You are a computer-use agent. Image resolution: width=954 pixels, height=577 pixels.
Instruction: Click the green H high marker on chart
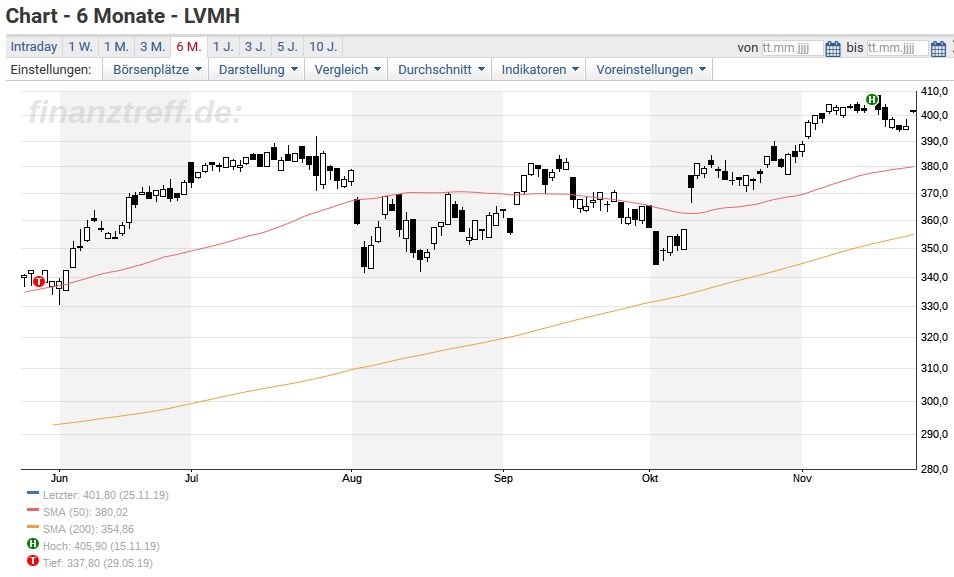click(x=872, y=99)
